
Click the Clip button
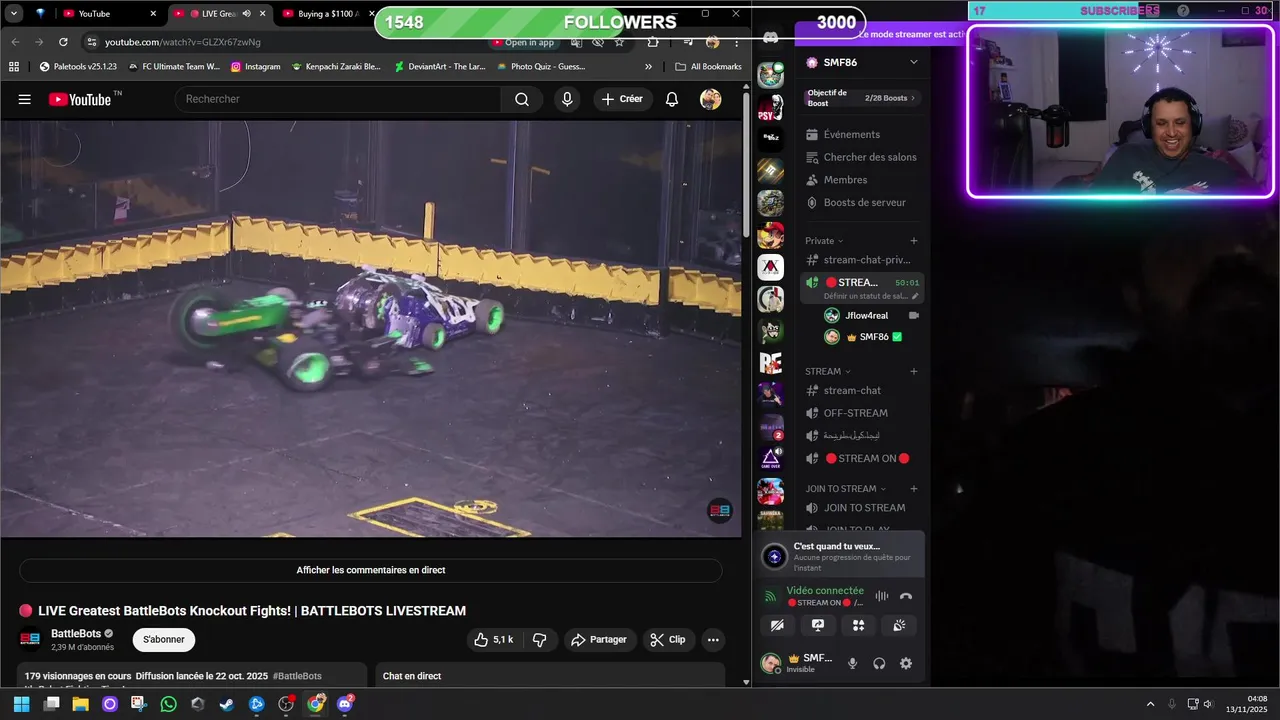click(x=668, y=640)
